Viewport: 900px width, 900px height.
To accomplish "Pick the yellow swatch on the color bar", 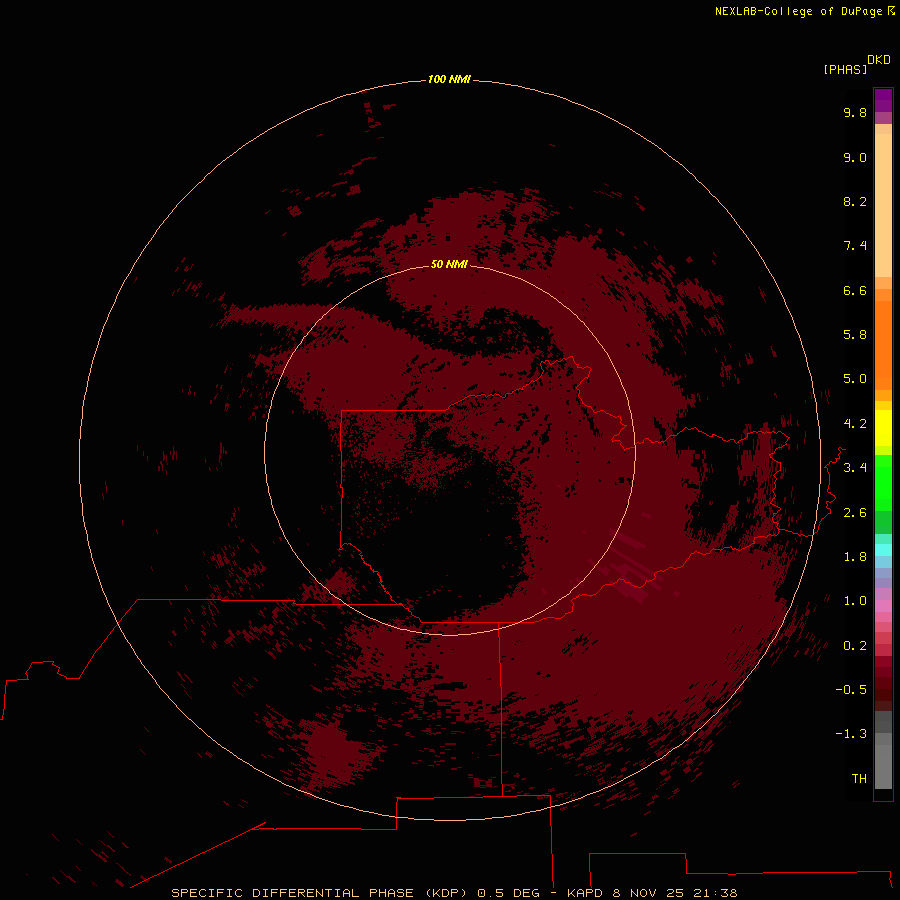I will click(x=883, y=428).
